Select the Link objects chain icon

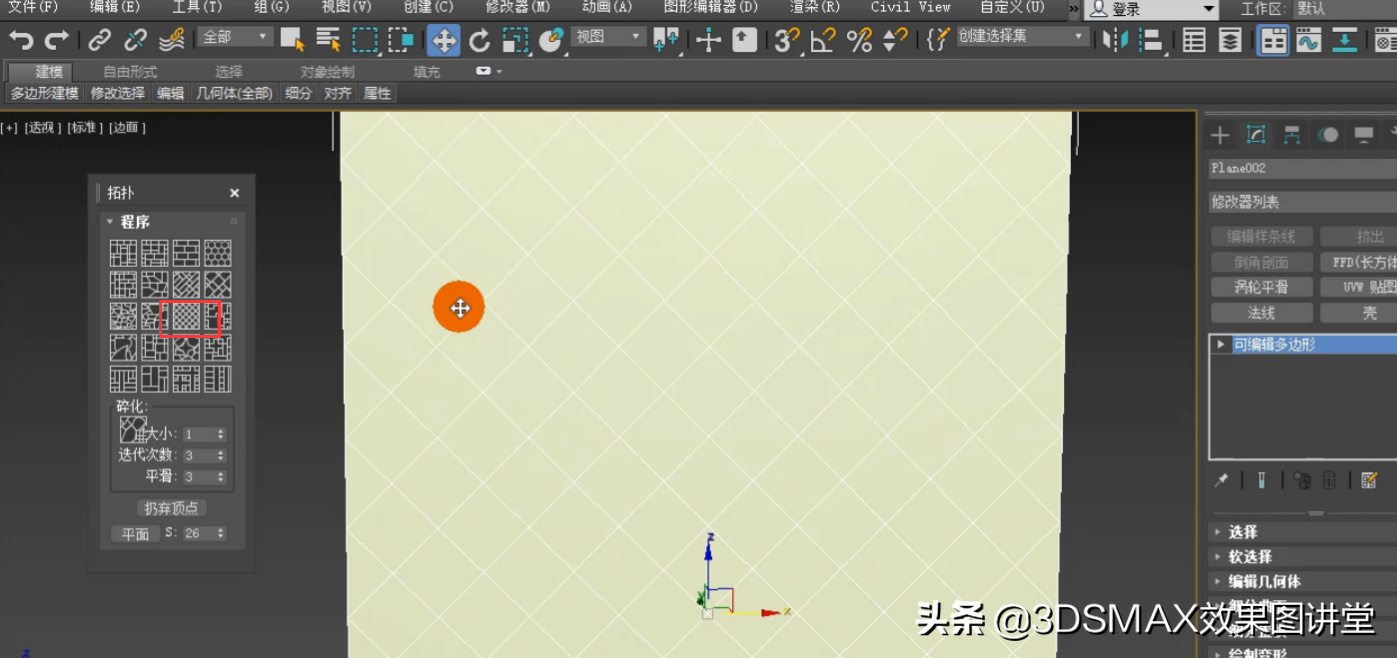(x=99, y=40)
